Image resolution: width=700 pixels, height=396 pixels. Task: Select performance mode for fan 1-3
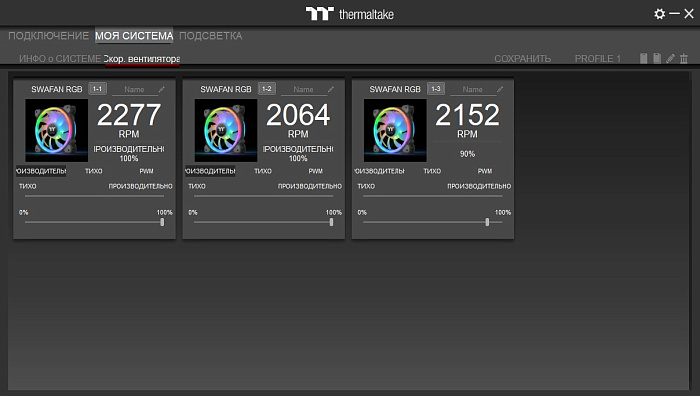tap(379, 171)
